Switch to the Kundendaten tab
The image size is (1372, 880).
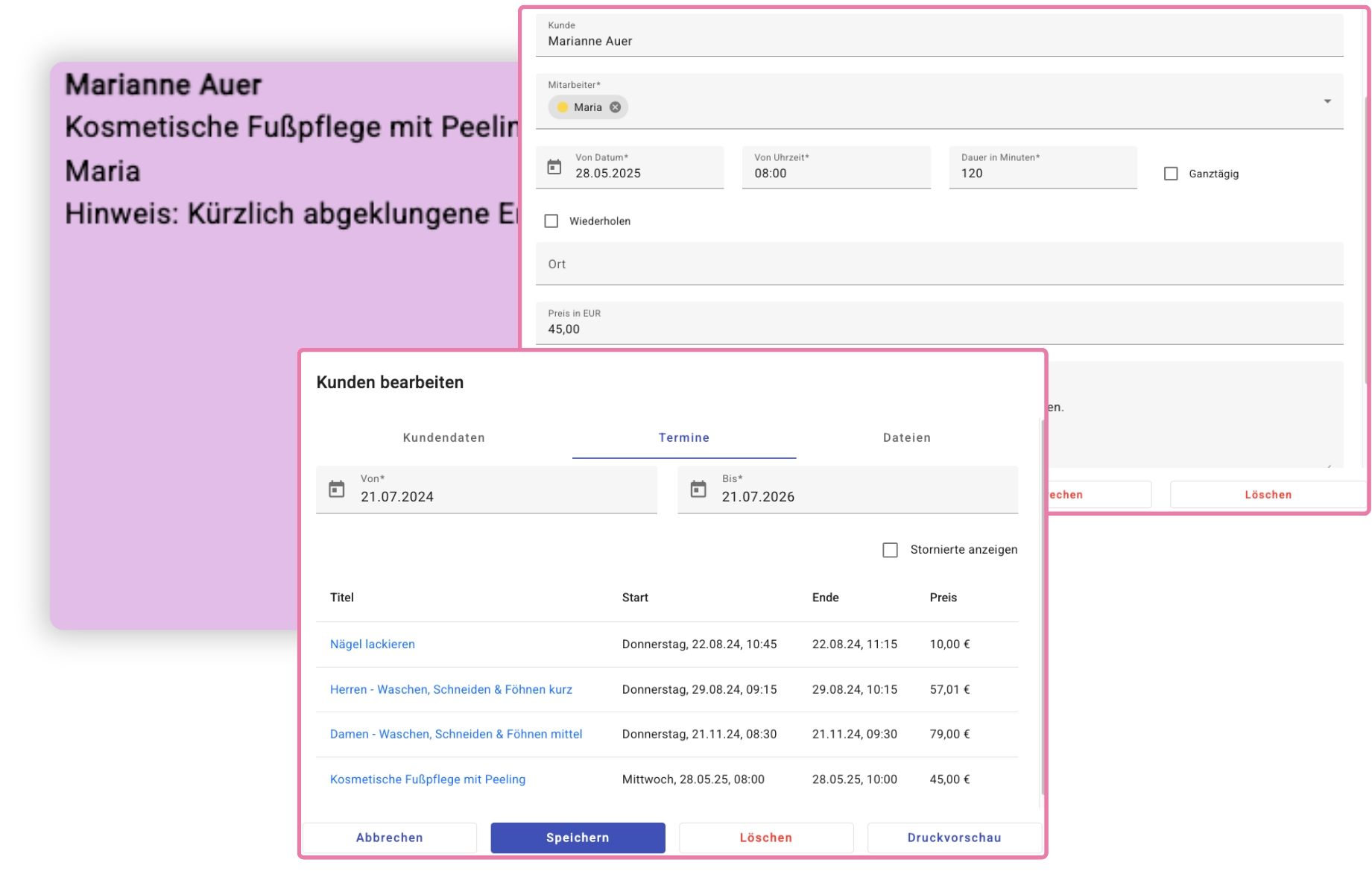tap(443, 437)
